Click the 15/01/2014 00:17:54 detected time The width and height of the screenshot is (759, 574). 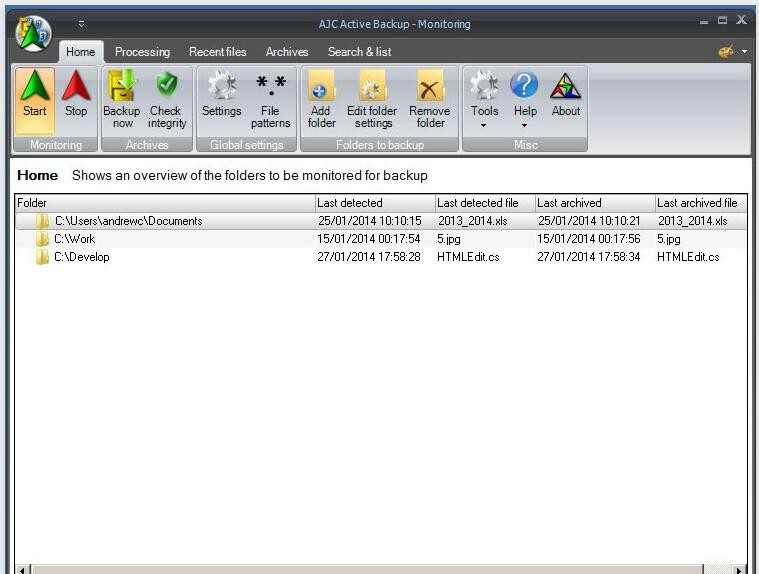click(x=368, y=239)
